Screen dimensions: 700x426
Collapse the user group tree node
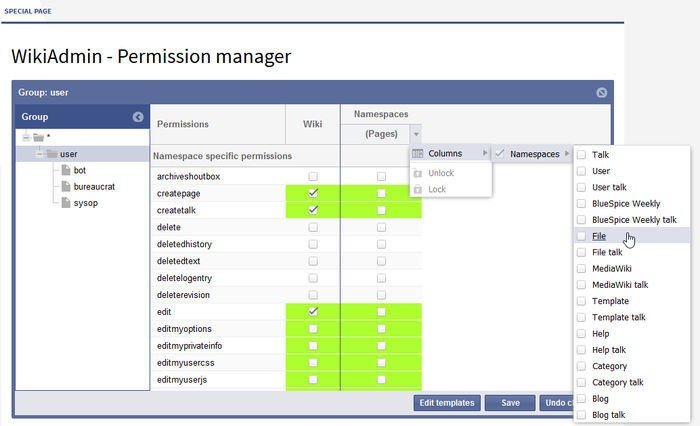[x=39, y=154]
